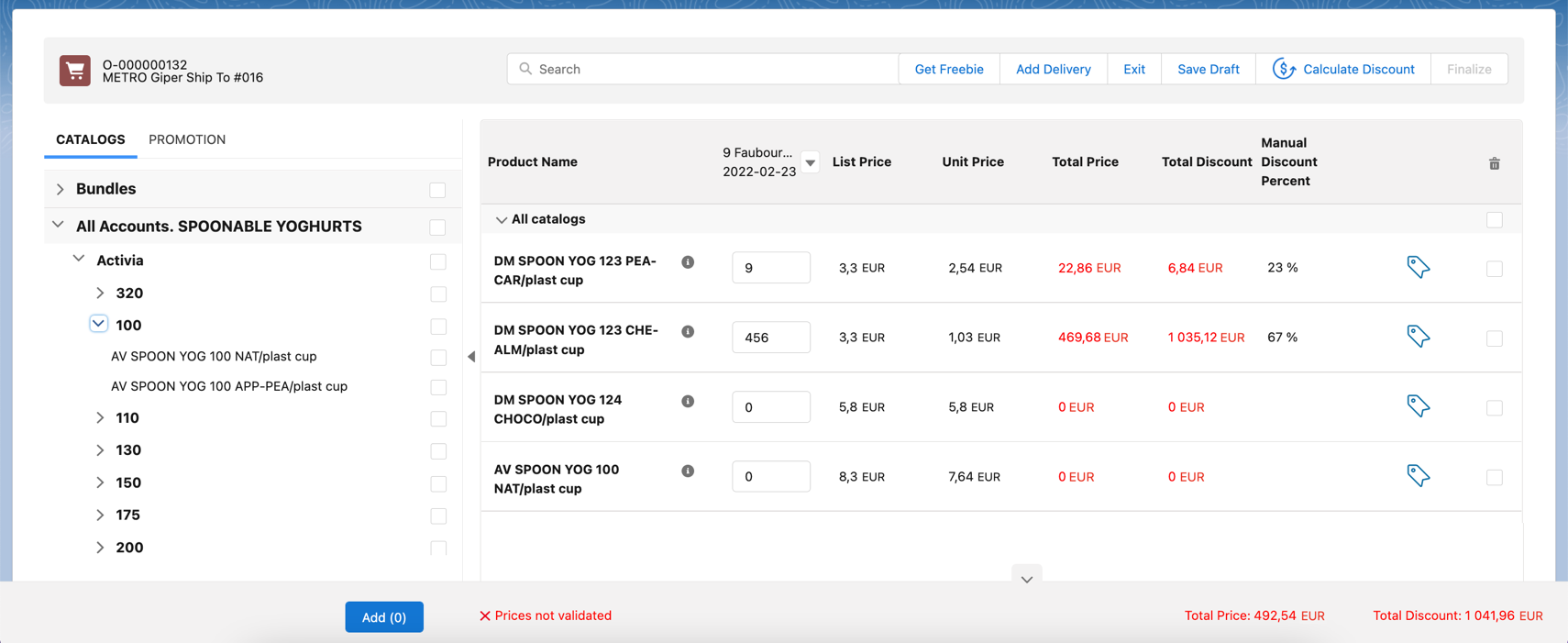Select the 124 CHOCO order line checkbox
The height and width of the screenshot is (643, 1568).
[x=1495, y=408]
